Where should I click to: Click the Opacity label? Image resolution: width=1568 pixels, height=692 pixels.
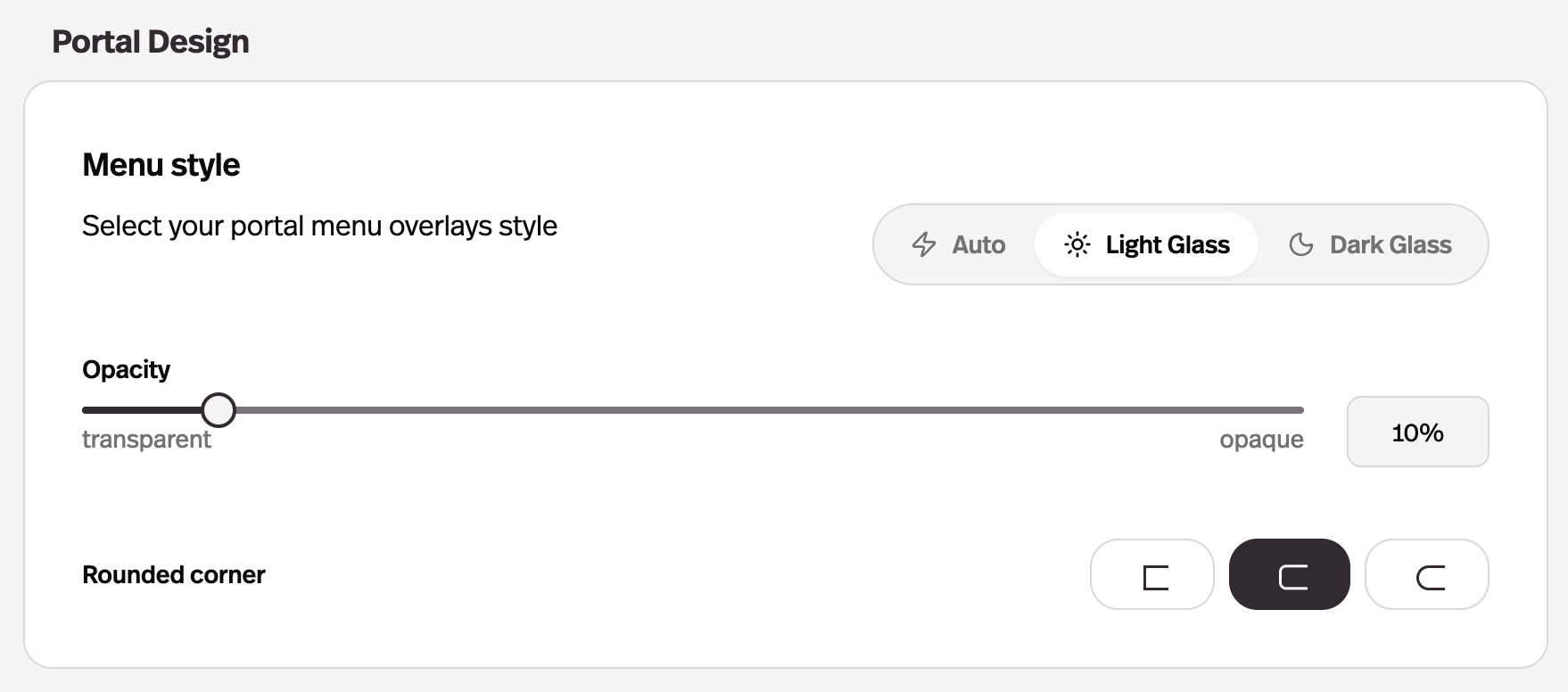[126, 370]
